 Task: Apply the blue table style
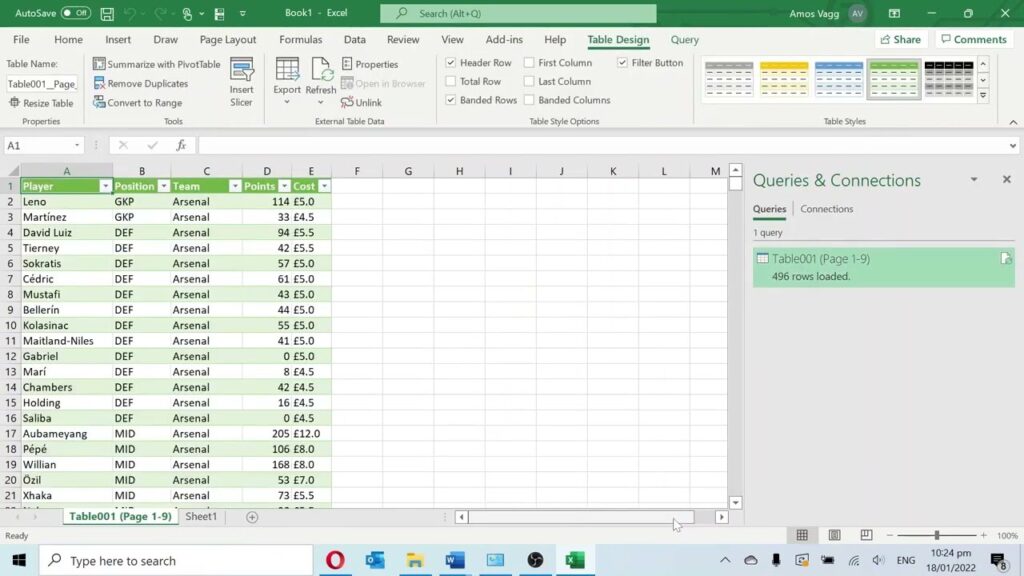tap(839, 79)
